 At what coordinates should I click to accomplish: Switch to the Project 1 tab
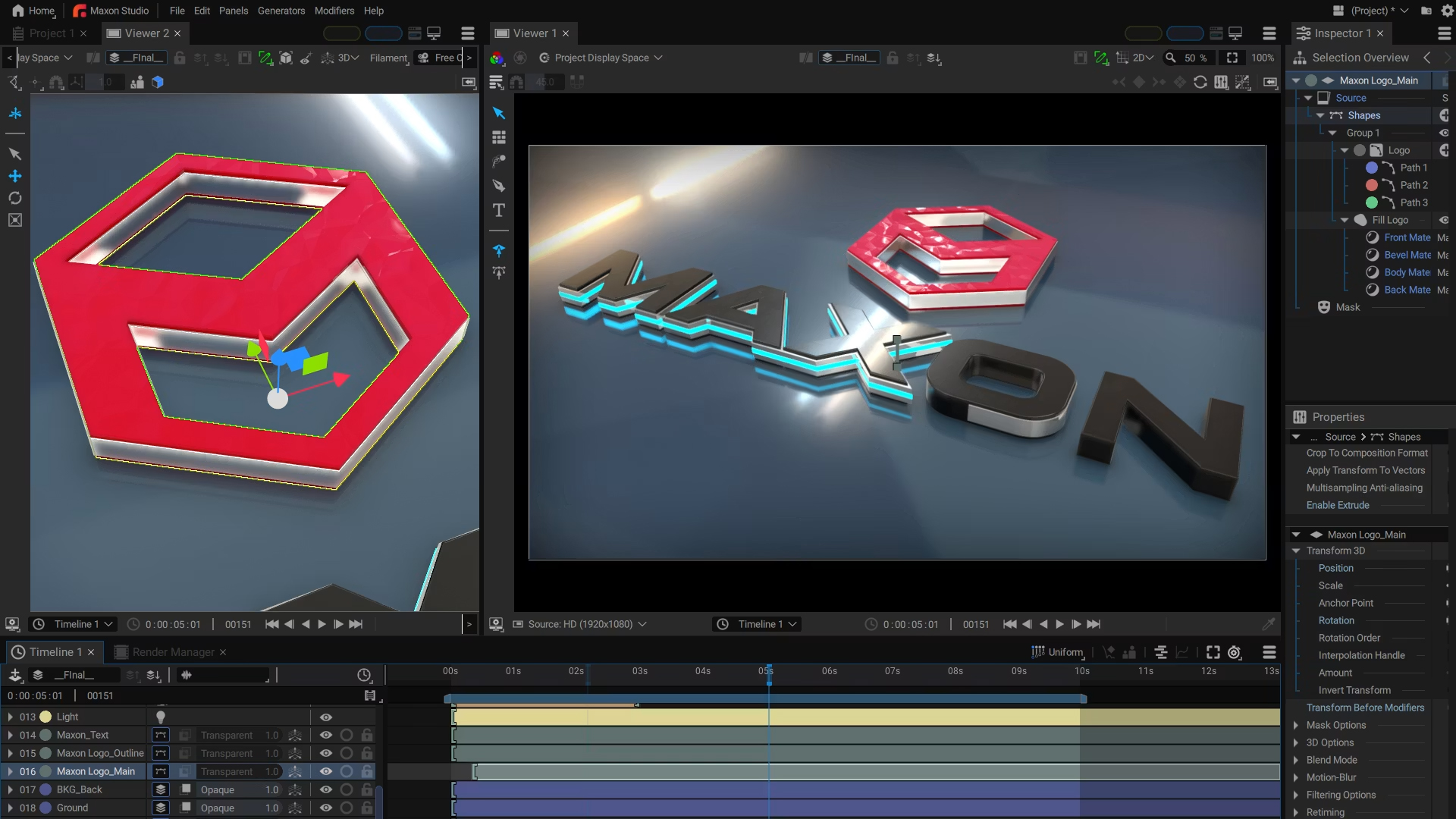pyautogui.click(x=51, y=33)
